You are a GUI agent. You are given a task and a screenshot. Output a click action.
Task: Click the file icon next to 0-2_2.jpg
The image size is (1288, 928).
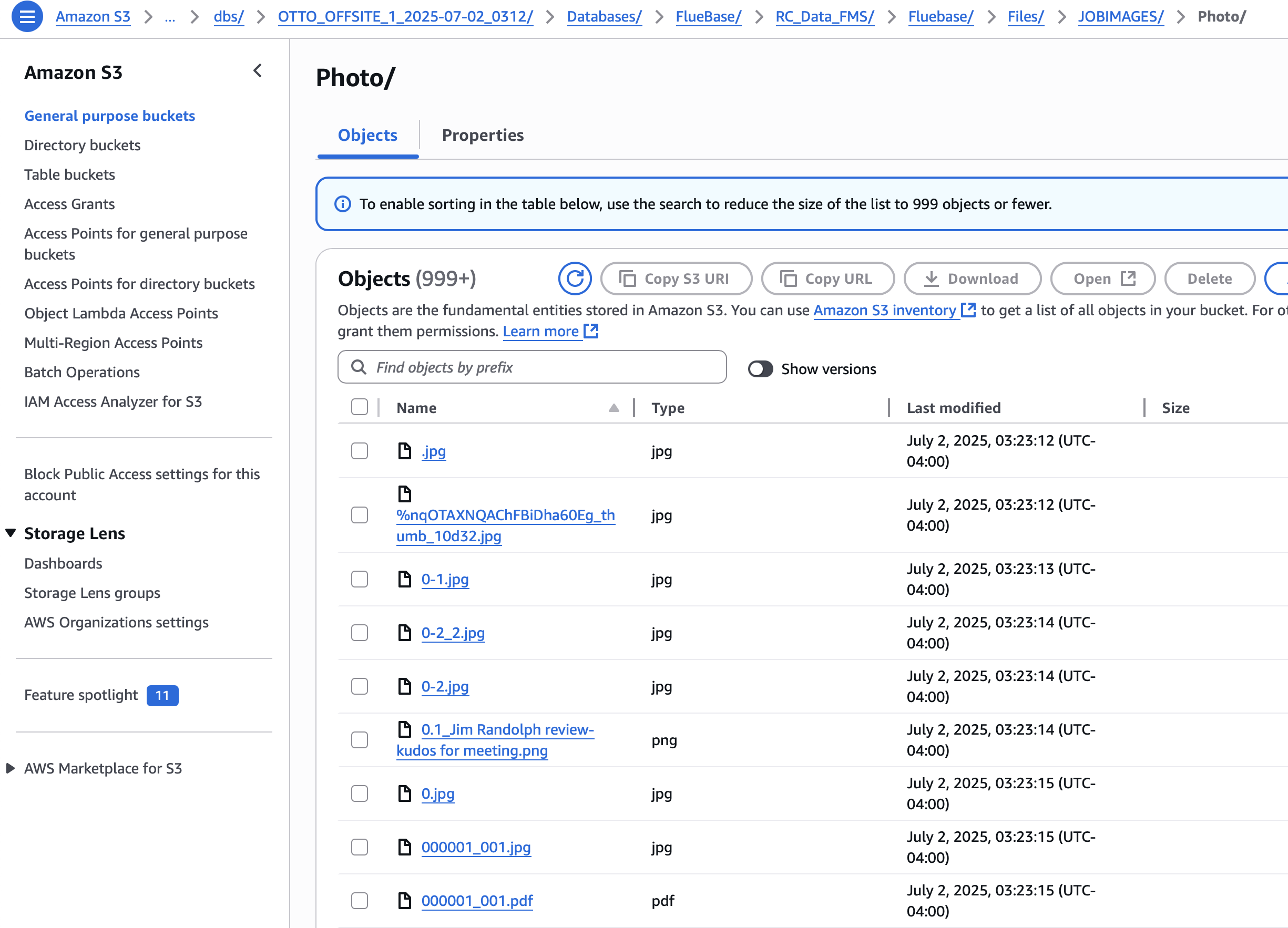point(404,632)
